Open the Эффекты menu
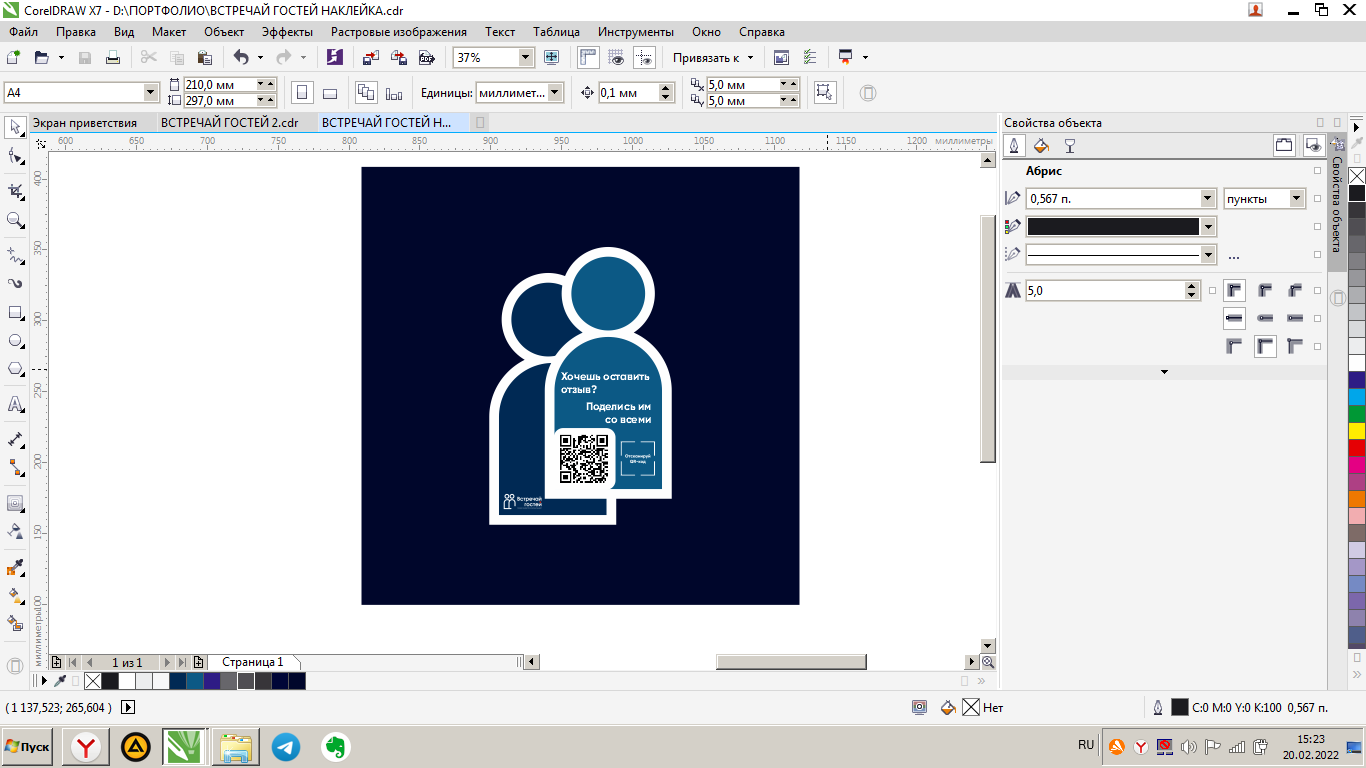This screenshot has height=768, width=1366. pyautogui.click(x=287, y=32)
